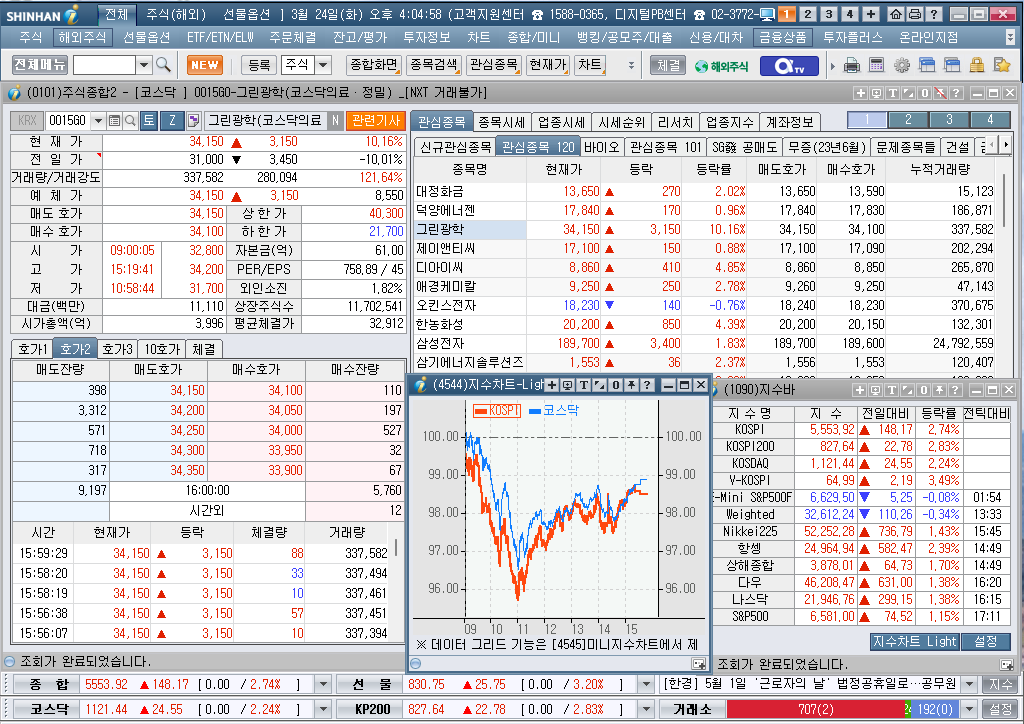This screenshot has height=724, width=1024.
Task: Select watchlist group button 2
Action: tap(908, 120)
